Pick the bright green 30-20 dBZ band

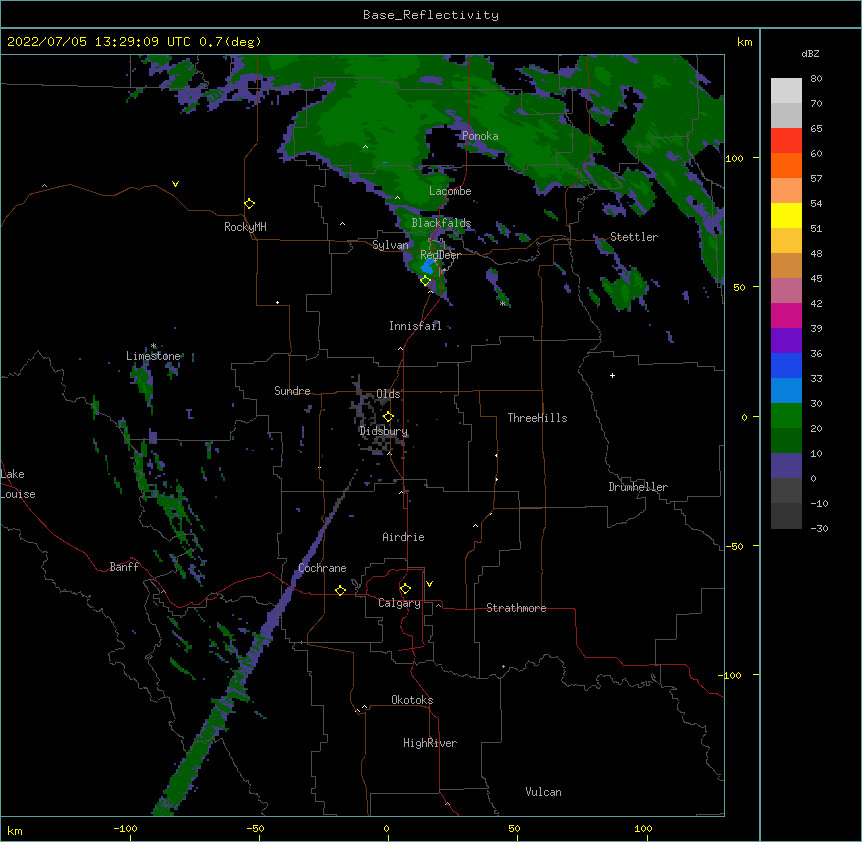(786, 416)
